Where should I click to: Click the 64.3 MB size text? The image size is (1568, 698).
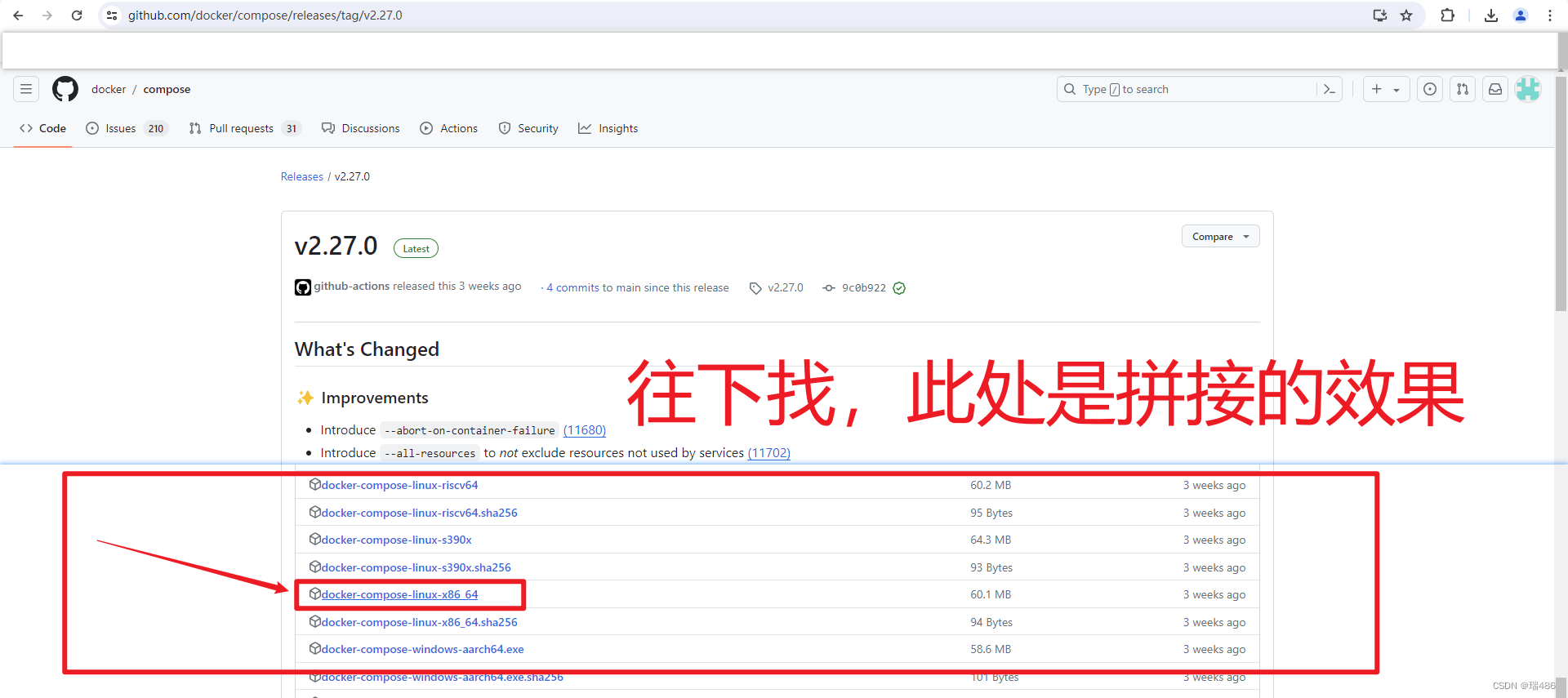991,540
